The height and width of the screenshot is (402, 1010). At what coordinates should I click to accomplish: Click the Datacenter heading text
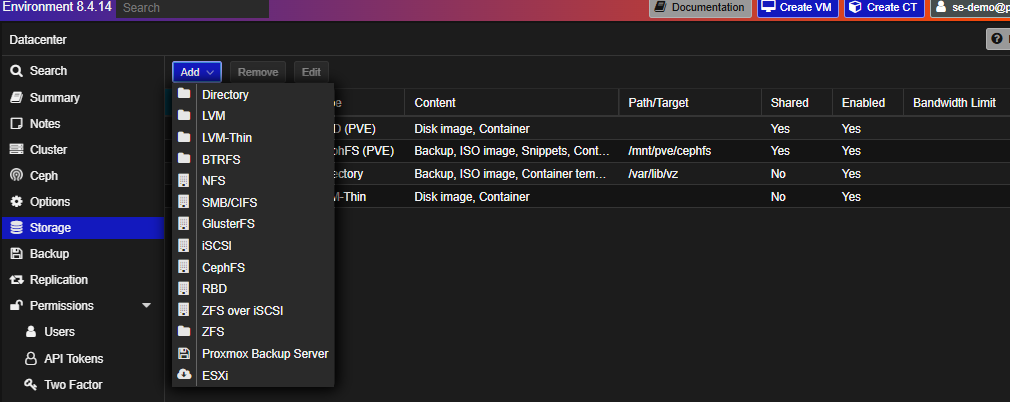[38, 40]
